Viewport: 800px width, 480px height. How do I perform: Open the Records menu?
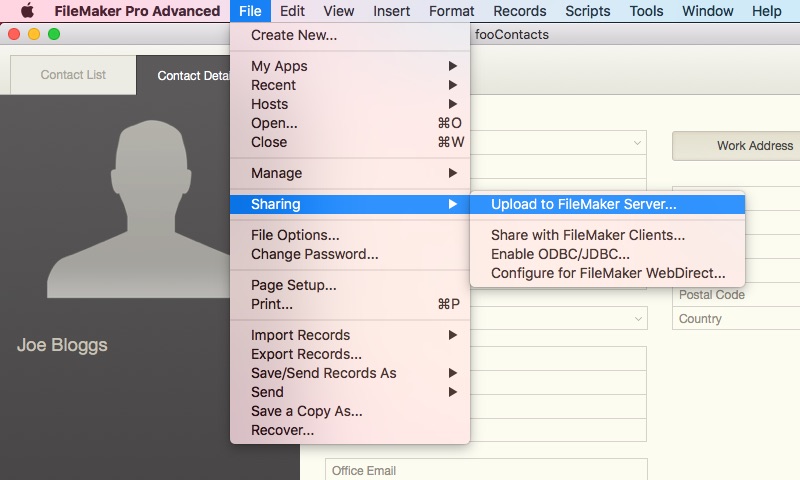pyautogui.click(x=519, y=11)
